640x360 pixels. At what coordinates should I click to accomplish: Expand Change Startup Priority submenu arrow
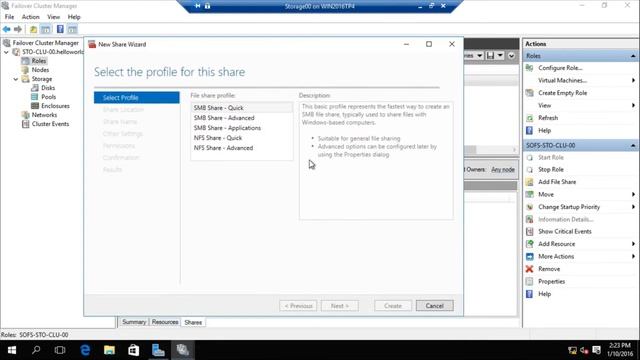(633, 207)
